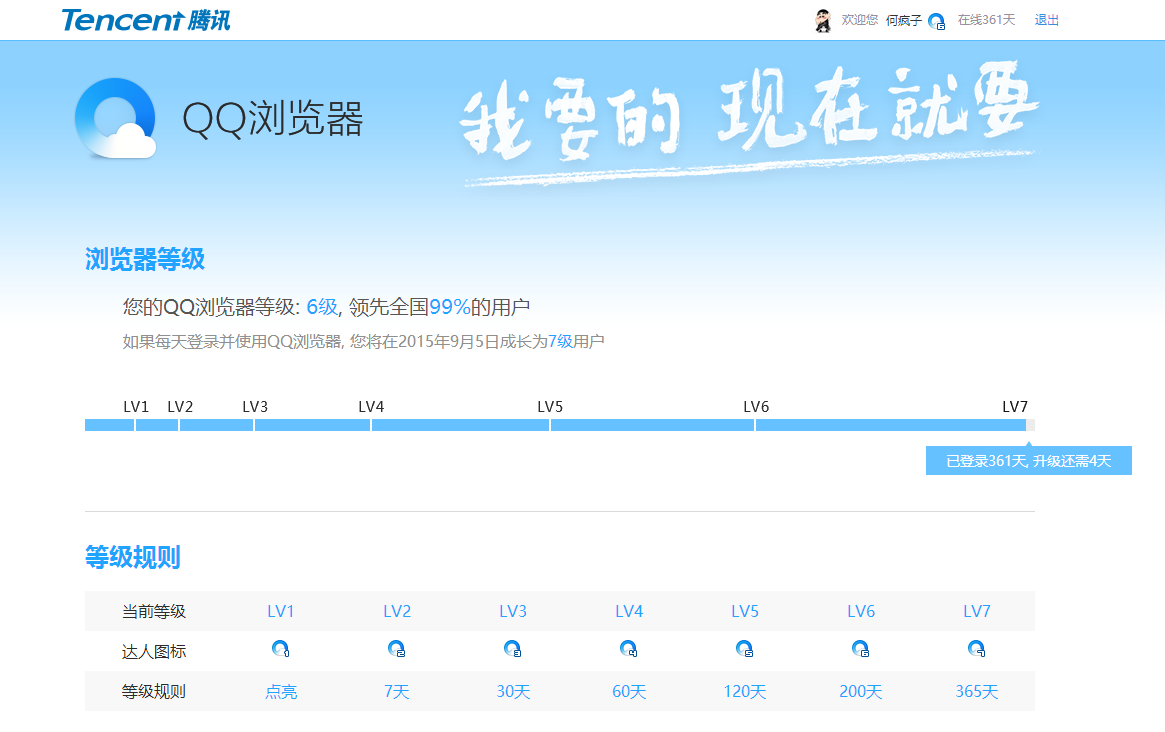Image resolution: width=1165 pixels, height=732 pixels.
Task: Click the large QQ浏览器 cloud logo
Action: [x=116, y=118]
